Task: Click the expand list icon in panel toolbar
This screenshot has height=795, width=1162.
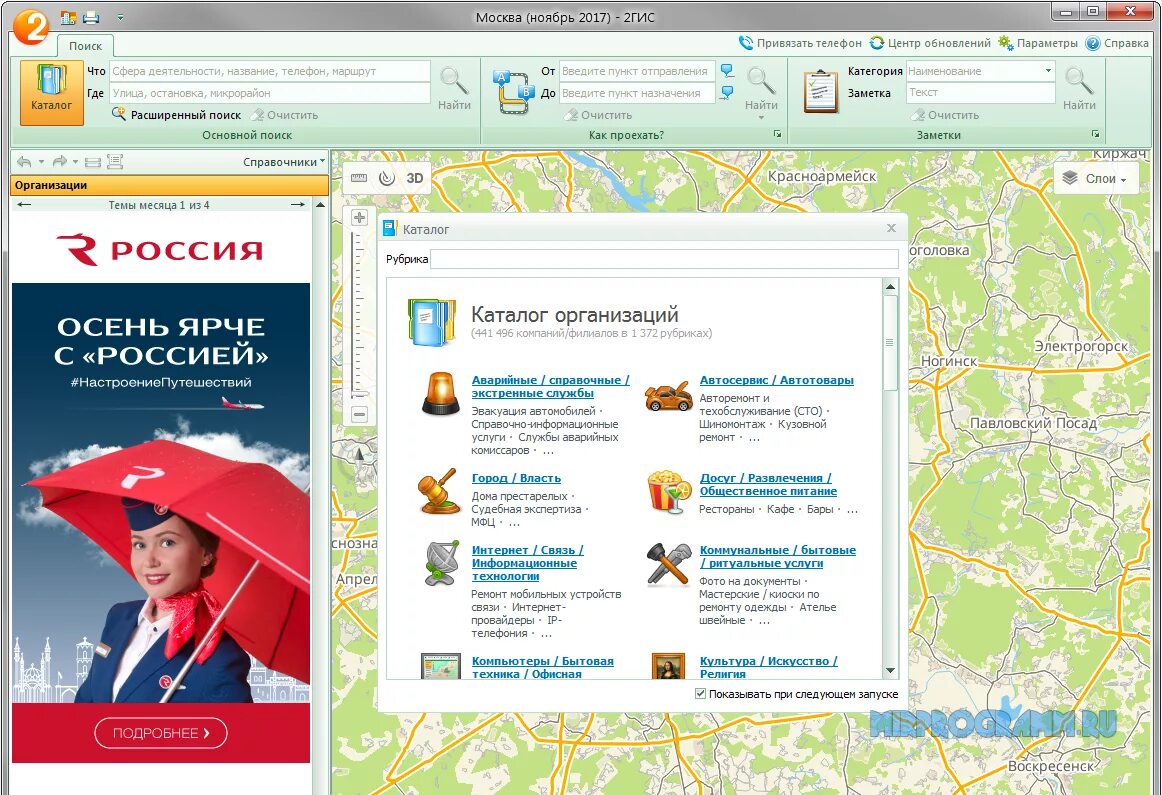Action: (x=115, y=162)
